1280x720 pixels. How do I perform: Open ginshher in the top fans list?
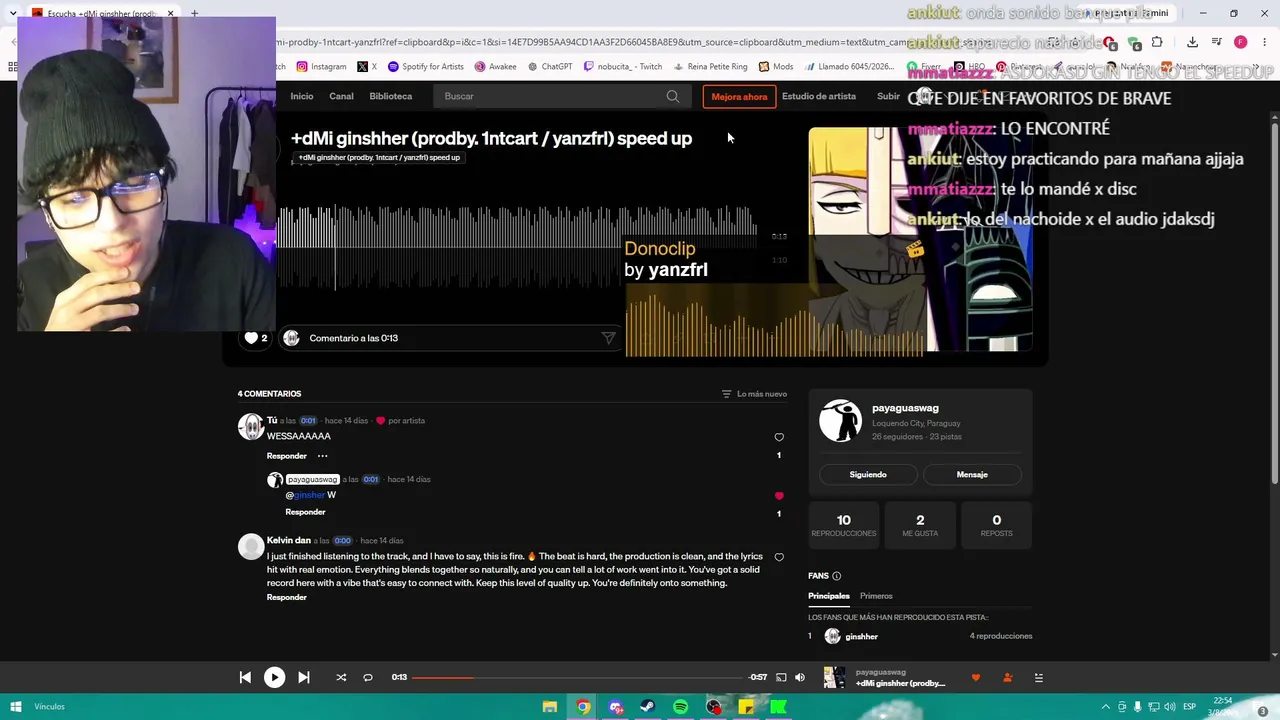click(861, 636)
